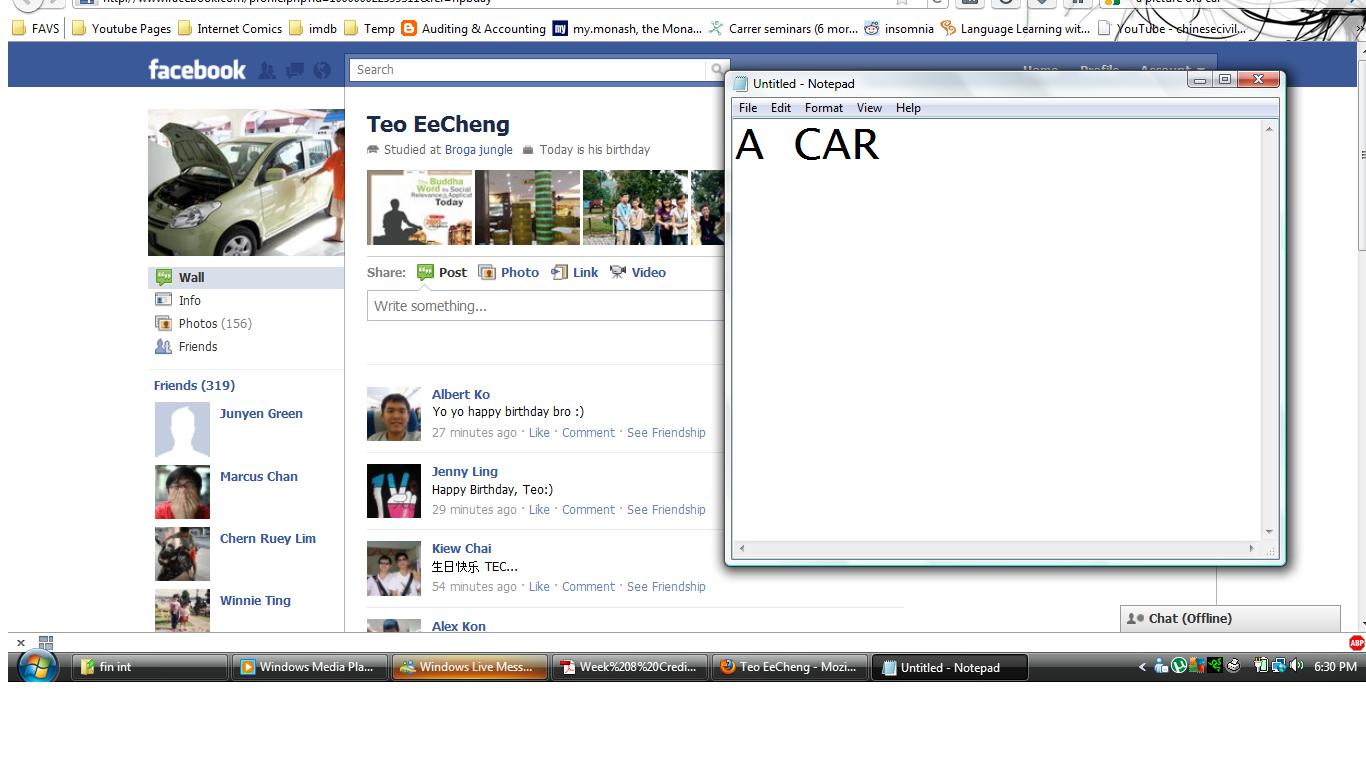
Task: Open Notepad Help menu
Action: coord(908,108)
